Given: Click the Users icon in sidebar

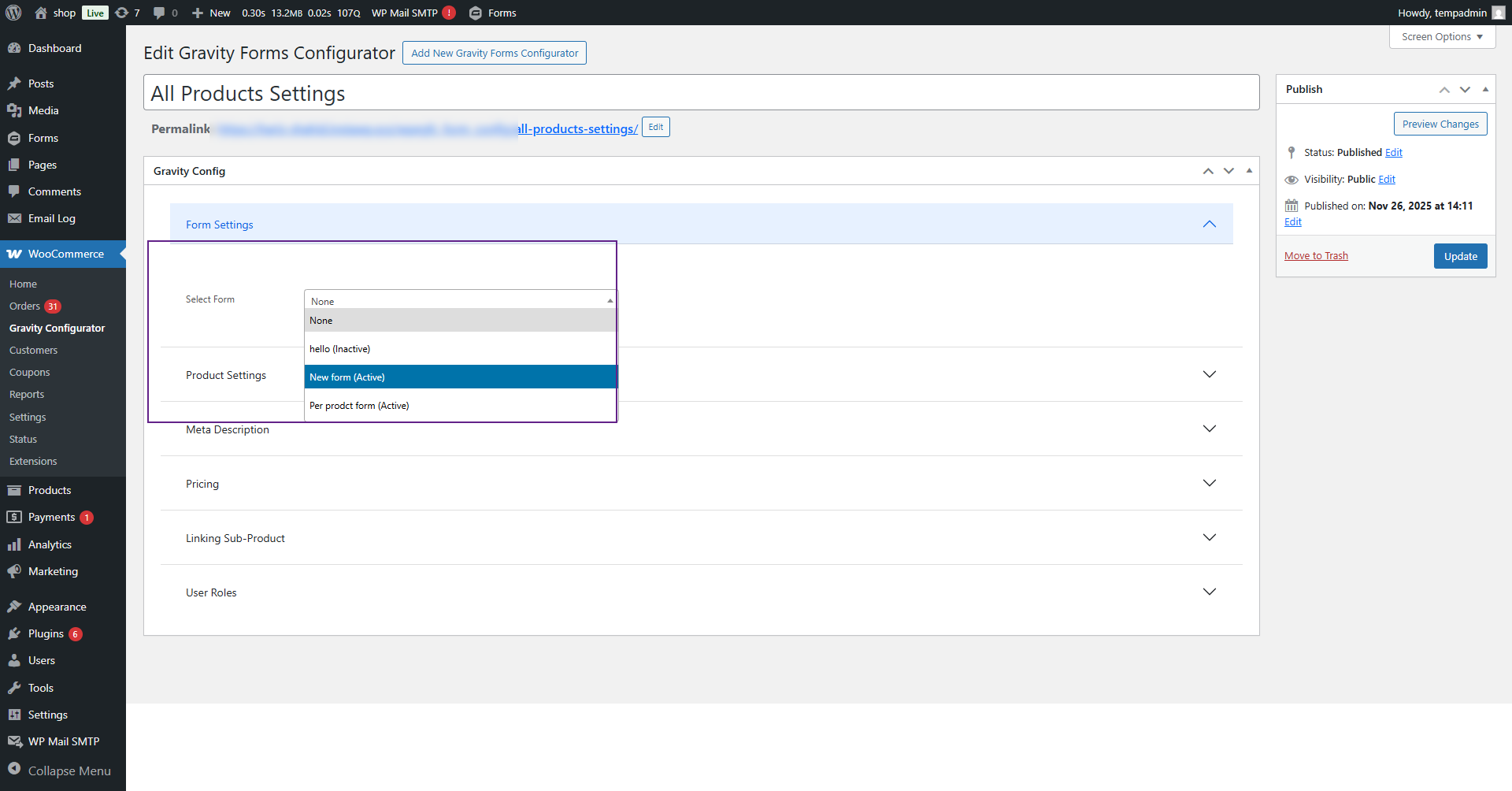Looking at the screenshot, I should (14, 660).
